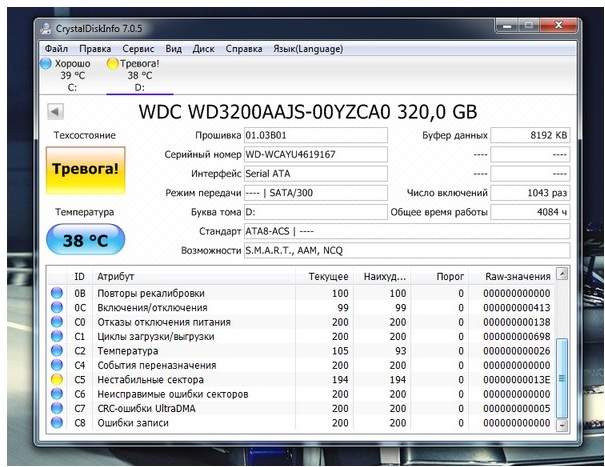Click current value 105 in Температура row
This screenshot has height=467, width=605.
(x=340, y=351)
